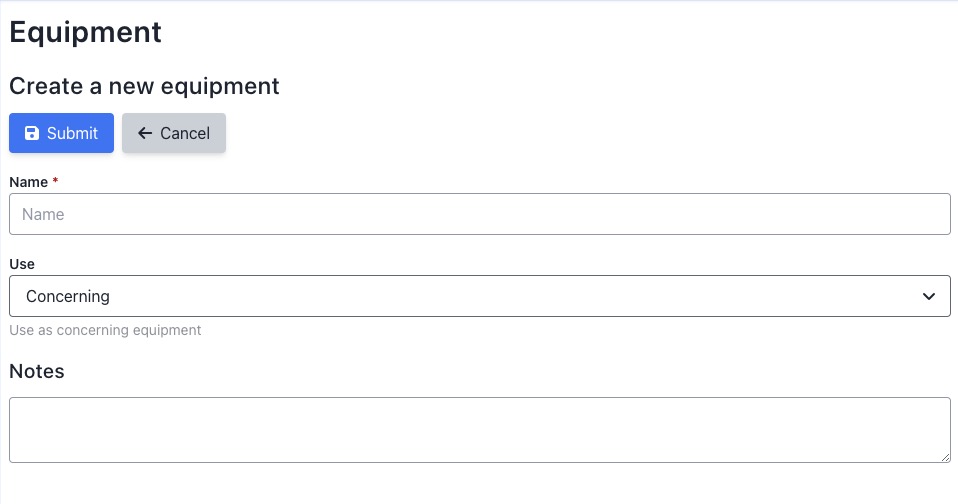
Task: Submit the new equipment form
Action: click(61, 133)
